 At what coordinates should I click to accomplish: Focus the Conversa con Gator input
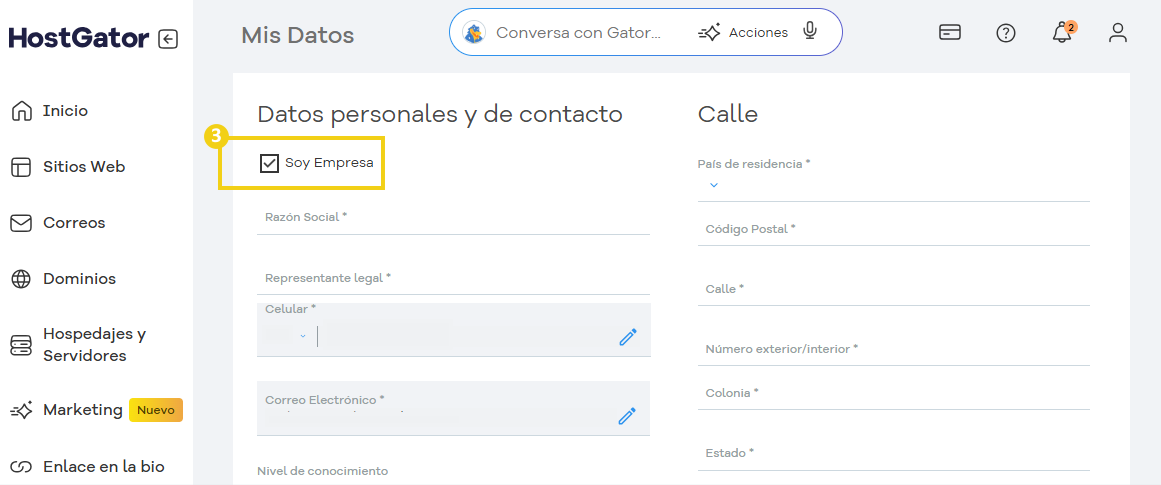tap(578, 33)
